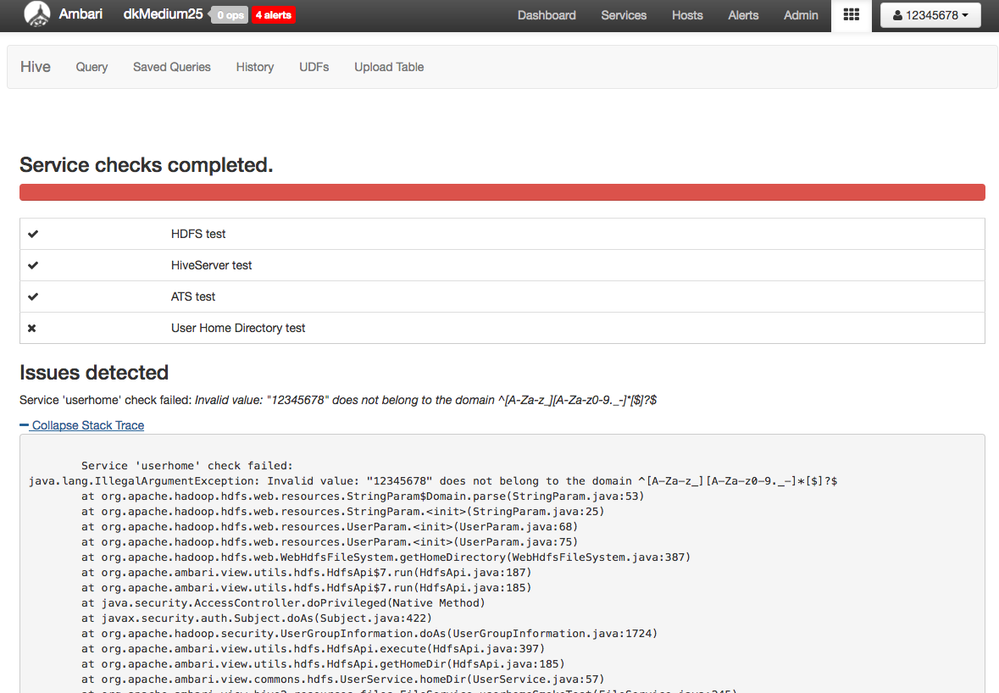Switch to the Query tab
999x693 pixels.
pyautogui.click(x=92, y=67)
